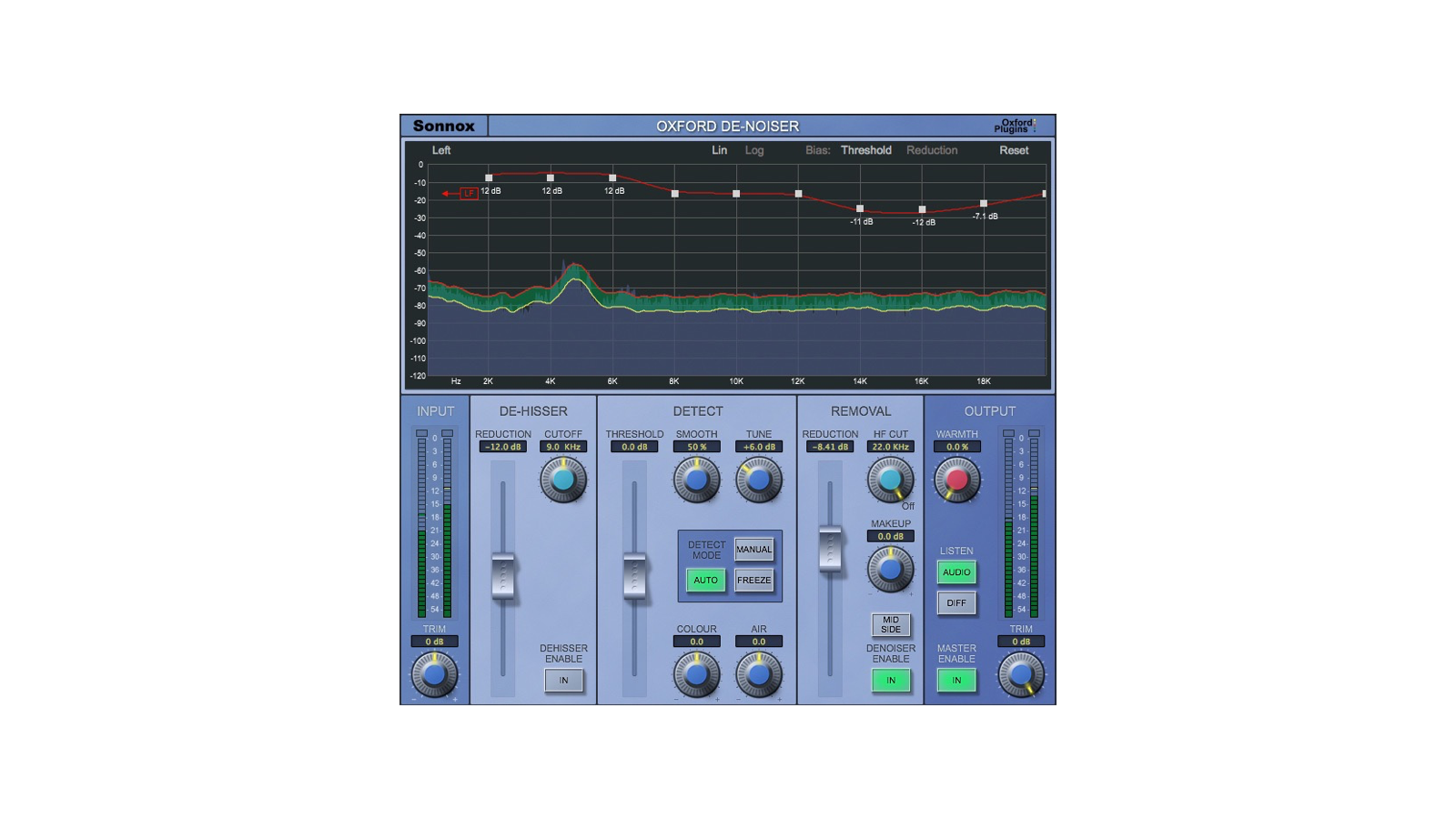Click the De-Hisser reduction -12.0 dB field

coord(503,447)
